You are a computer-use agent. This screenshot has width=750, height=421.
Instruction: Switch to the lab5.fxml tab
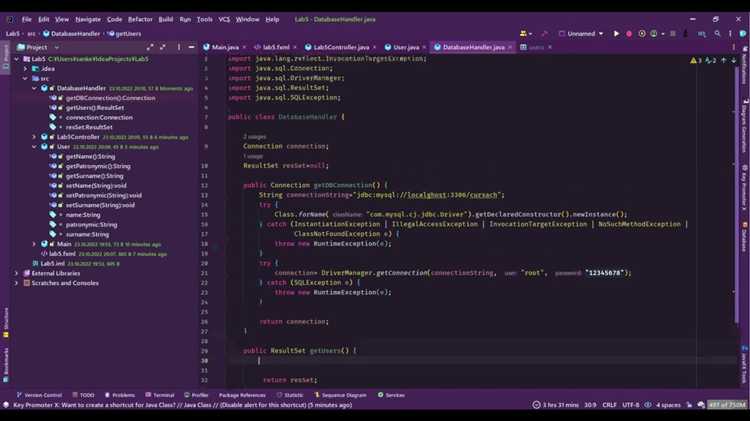point(276,47)
